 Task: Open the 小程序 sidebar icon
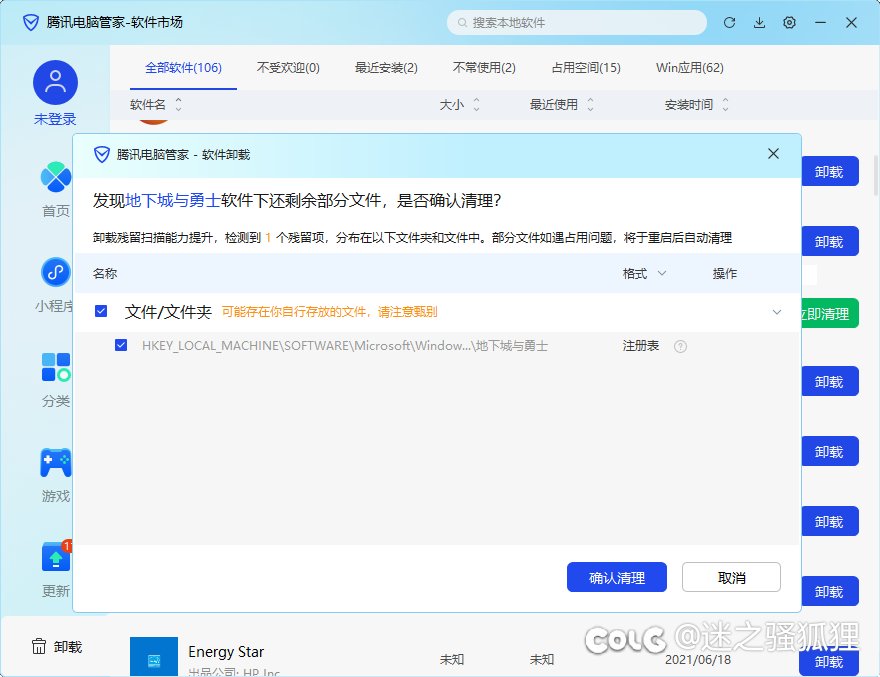click(x=56, y=272)
